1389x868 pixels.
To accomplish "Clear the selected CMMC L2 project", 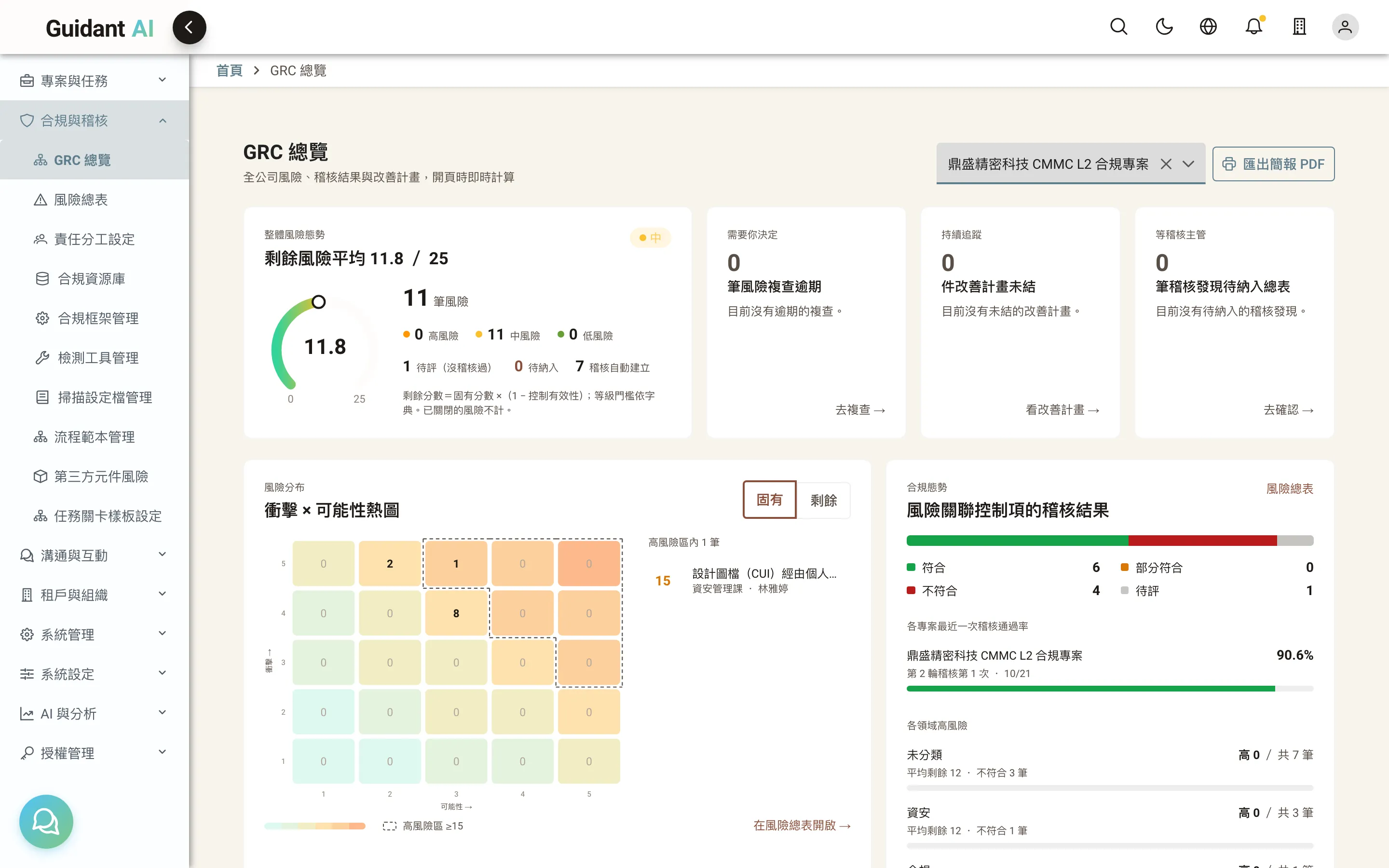I will pos(1166,164).
